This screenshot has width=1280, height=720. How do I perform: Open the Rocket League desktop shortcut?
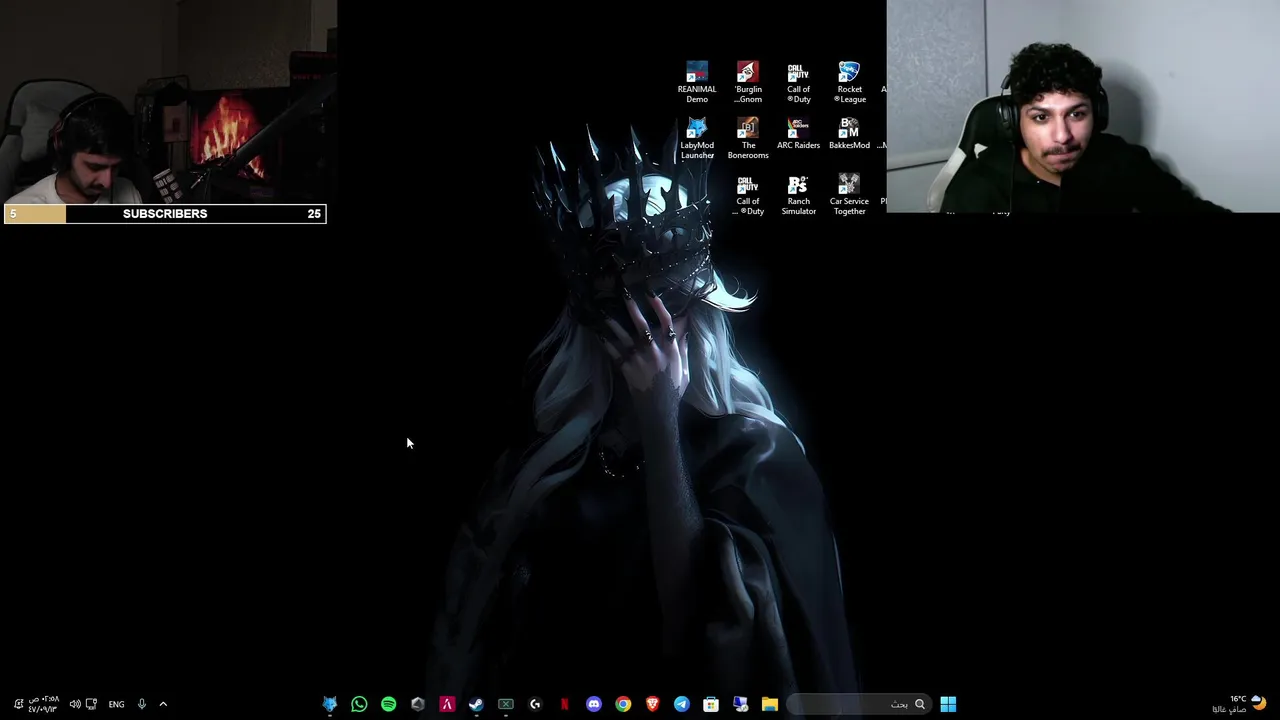[x=849, y=82]
